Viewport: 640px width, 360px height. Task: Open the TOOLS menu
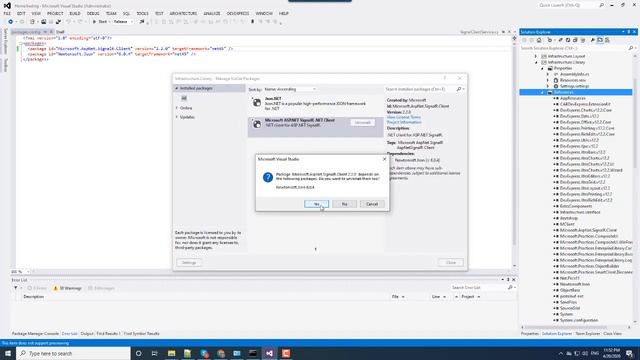[x=142, y=13]
